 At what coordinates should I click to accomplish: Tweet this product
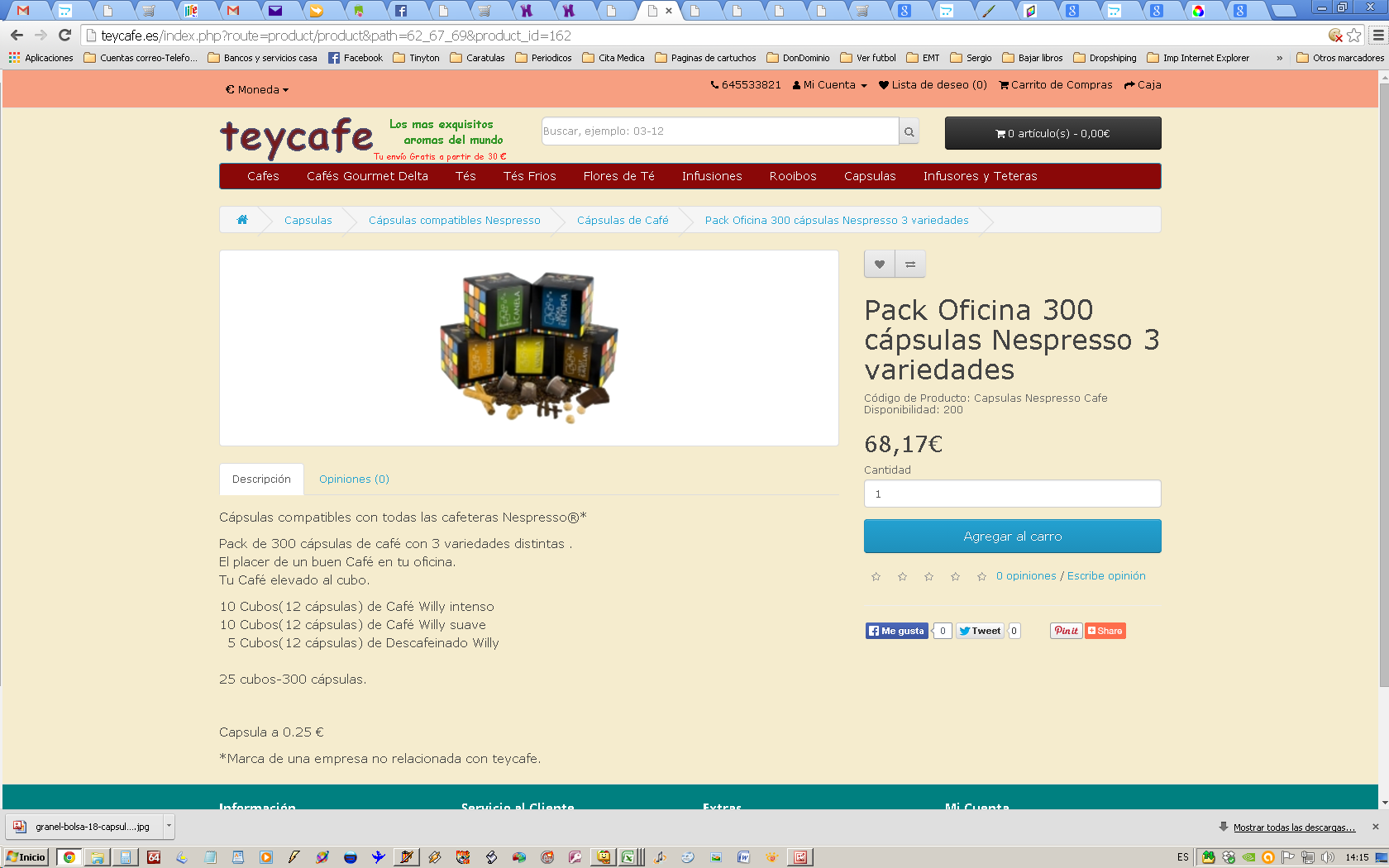[980, 631]
